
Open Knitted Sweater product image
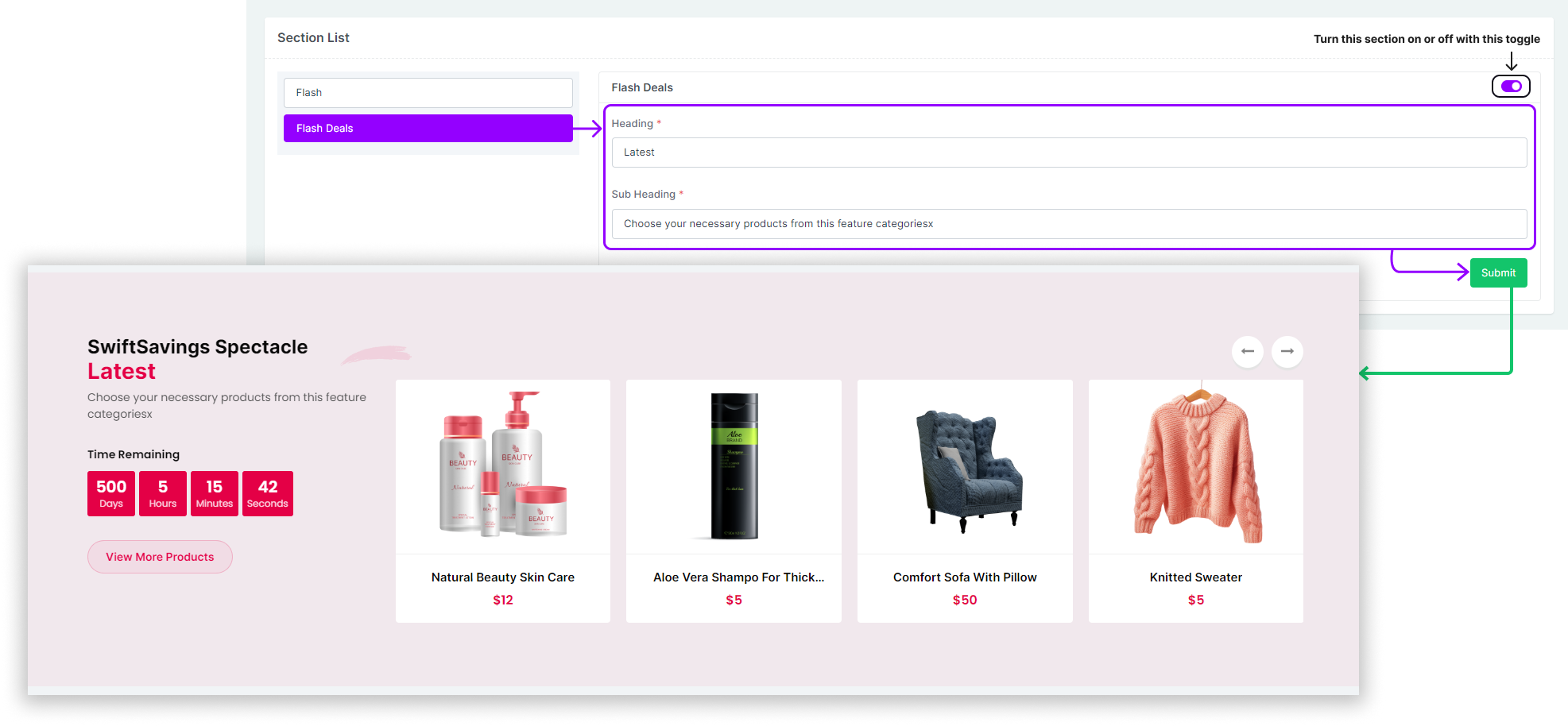1196,466
